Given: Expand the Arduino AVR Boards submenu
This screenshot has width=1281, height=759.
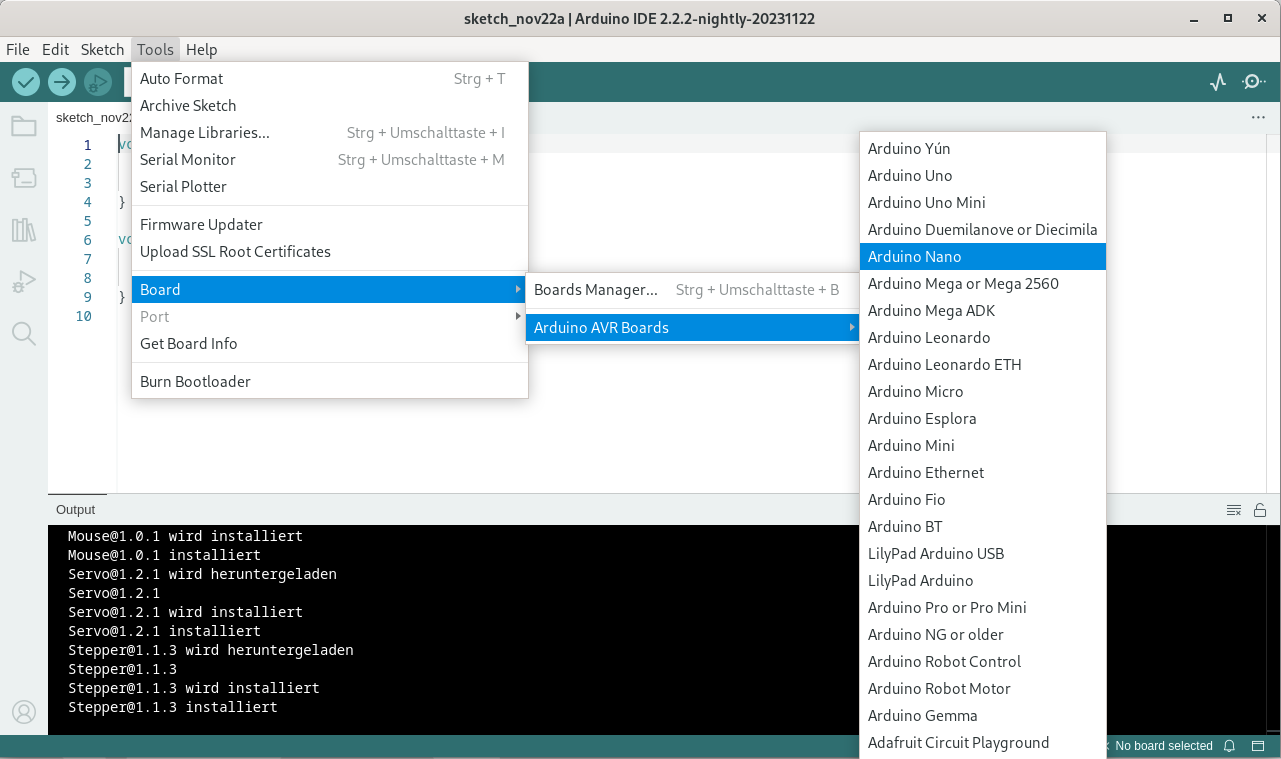Looking at the screenshot, I should (x=693, y=327).
